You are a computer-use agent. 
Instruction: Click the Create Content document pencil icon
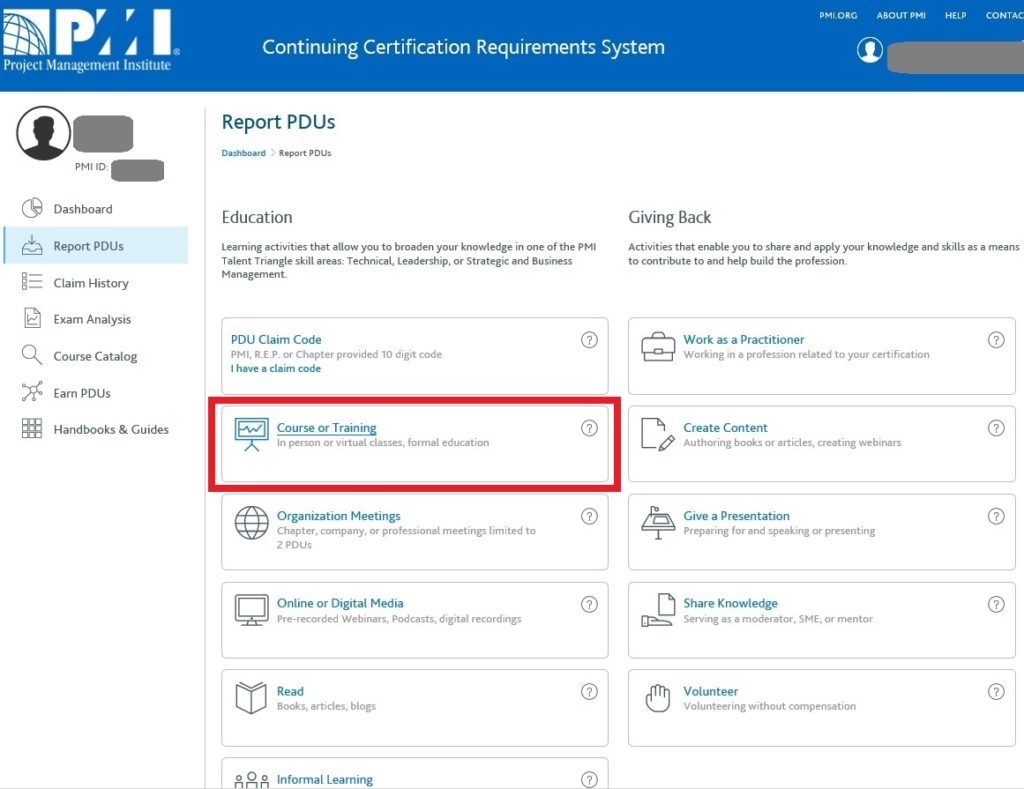click(x=658, y=435)
